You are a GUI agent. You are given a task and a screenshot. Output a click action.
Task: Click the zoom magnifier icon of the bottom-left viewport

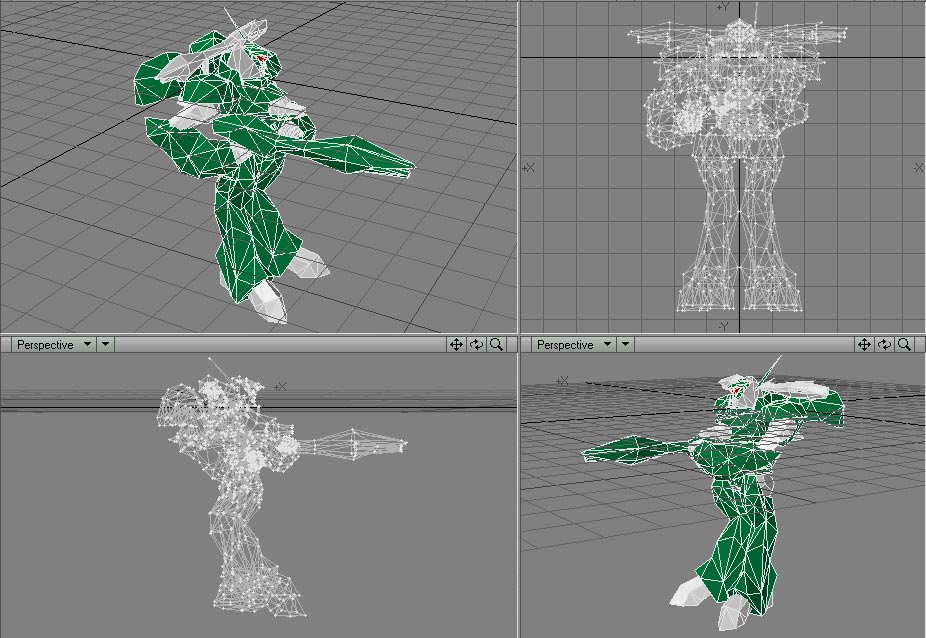[x=496, y=344]
